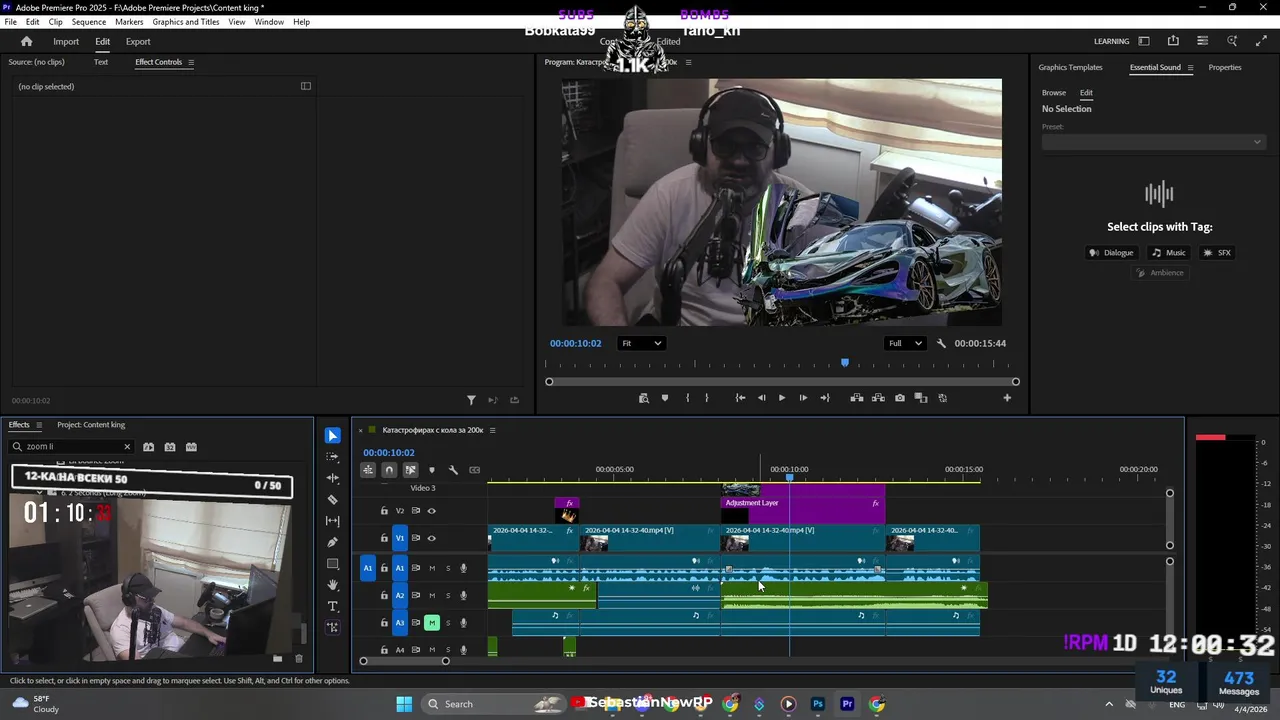
Task: Open the Essential Sound Preset dropdown
Action: coord(1154,142)
